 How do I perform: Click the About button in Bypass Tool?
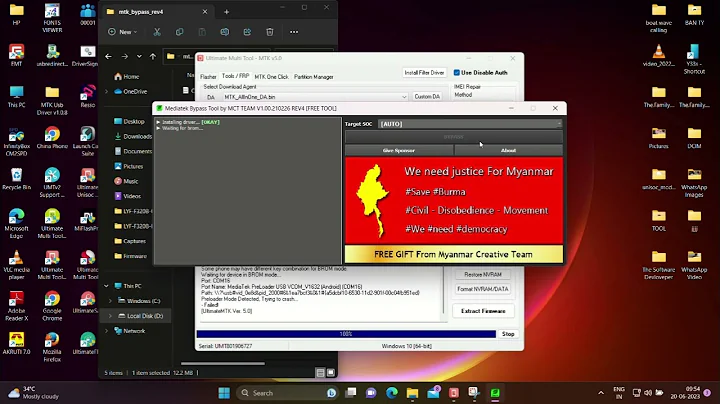click(x=508, y=150)
